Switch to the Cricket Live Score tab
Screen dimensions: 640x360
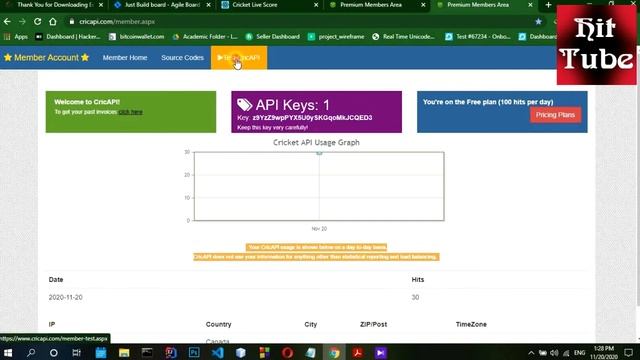255,5
